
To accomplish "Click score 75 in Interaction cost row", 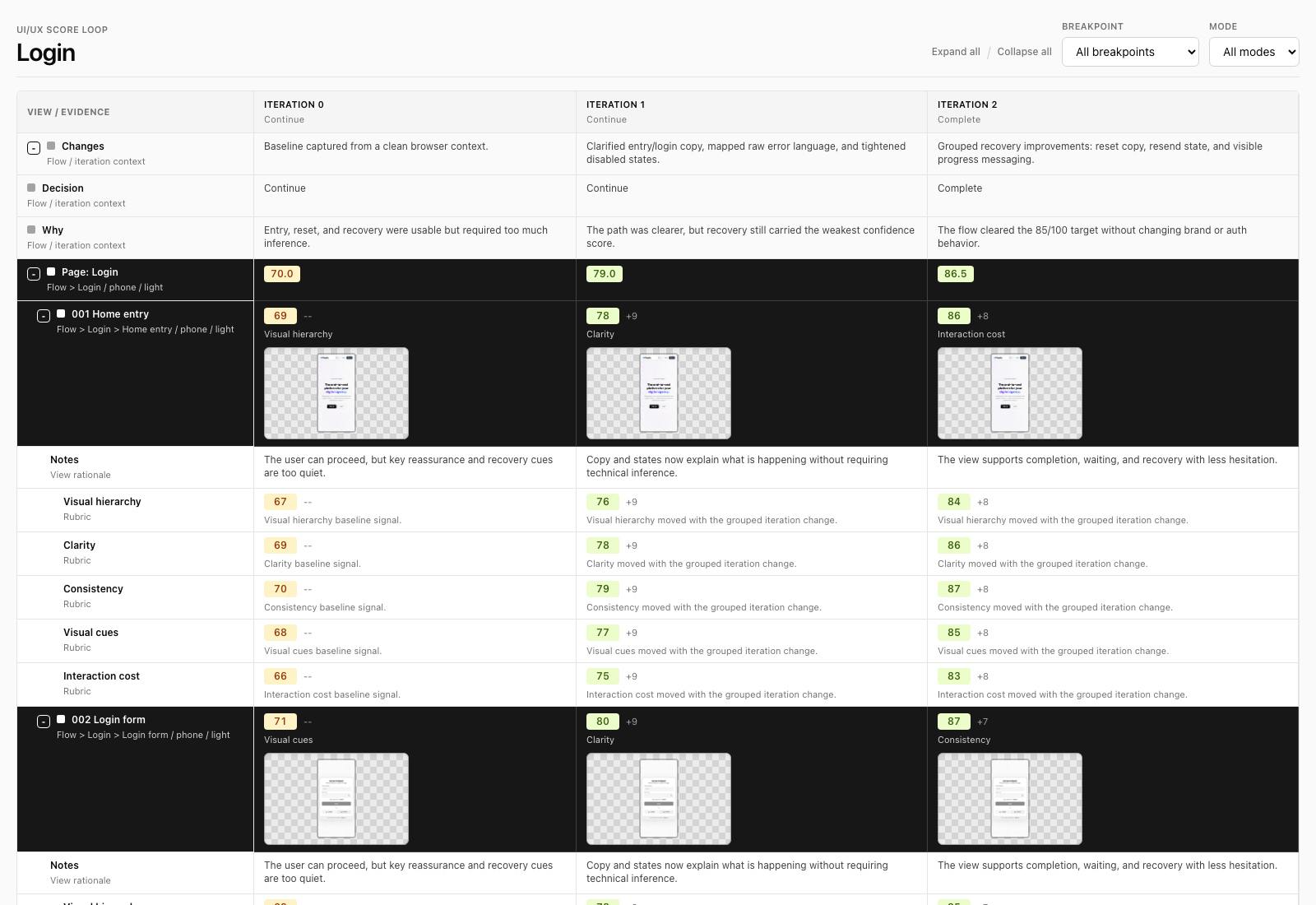I will tap(603, 676).
